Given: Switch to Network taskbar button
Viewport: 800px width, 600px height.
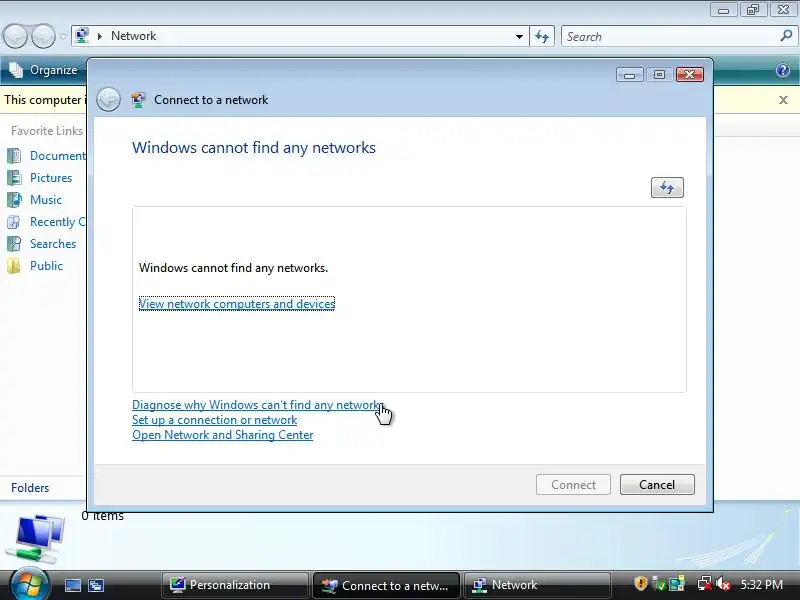Looking at the screenshot, I should pos(537,585).
